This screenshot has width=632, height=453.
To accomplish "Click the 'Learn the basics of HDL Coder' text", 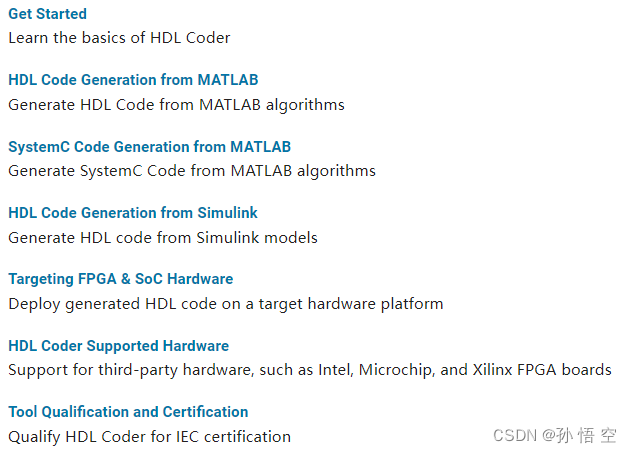I will point(119,38).
